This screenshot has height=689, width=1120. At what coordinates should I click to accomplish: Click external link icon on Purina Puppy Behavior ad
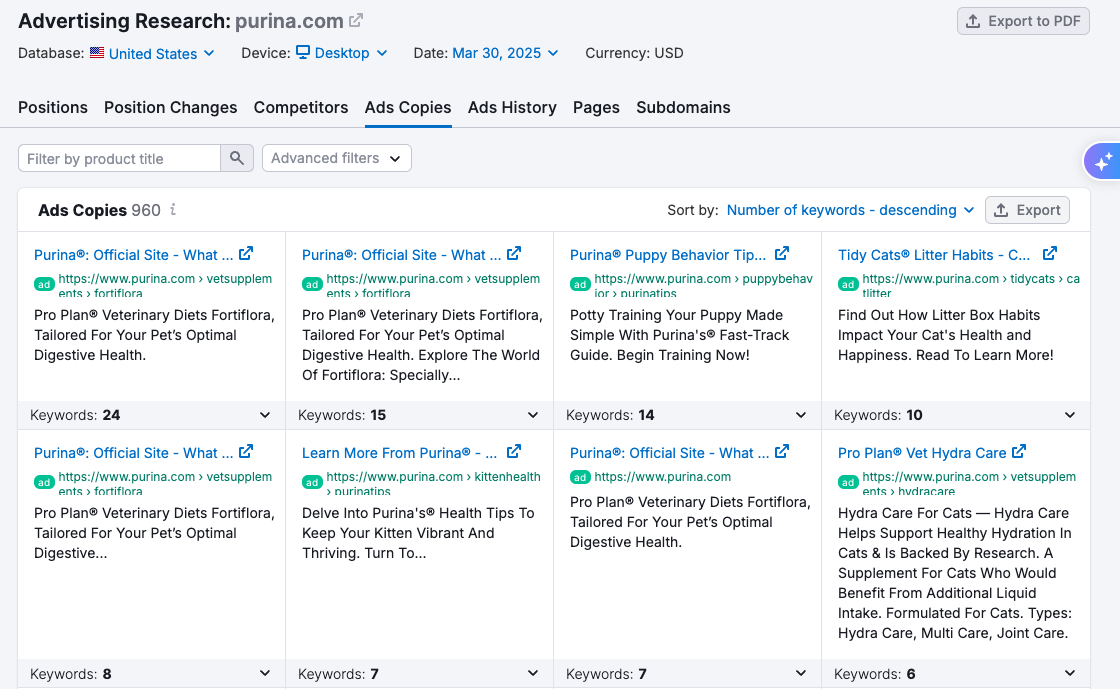[x=781, y=254]
